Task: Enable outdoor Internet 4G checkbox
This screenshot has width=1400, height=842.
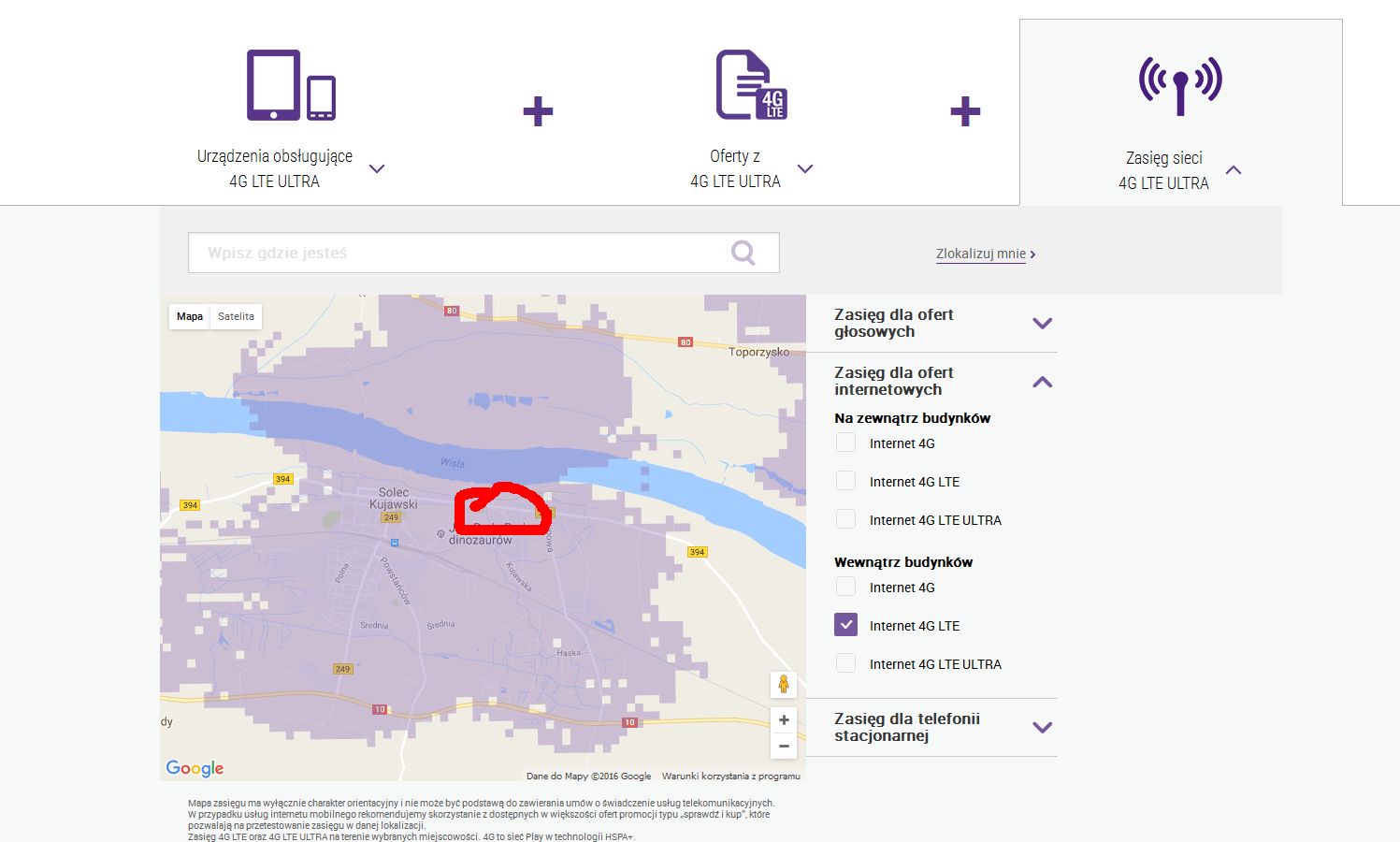Action: click(x=845, y=443)
